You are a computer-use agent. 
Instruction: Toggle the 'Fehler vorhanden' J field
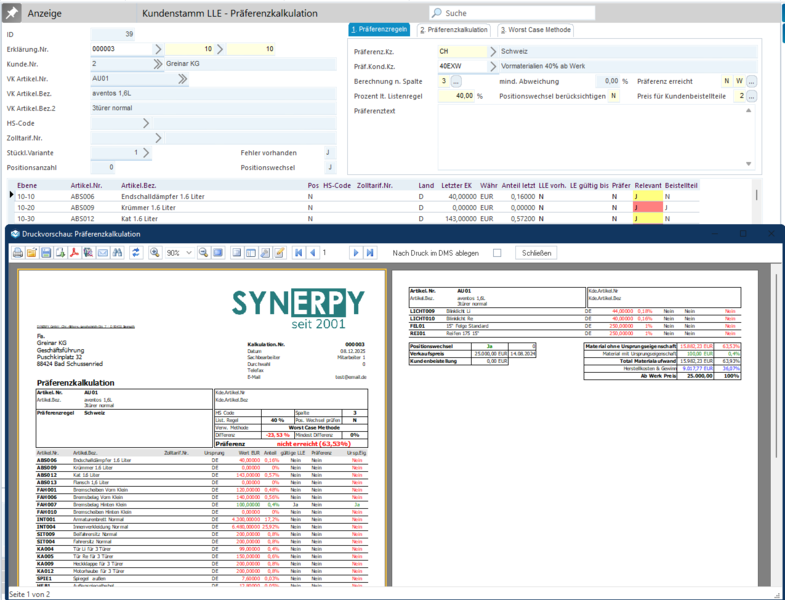[x=328, y=152]
